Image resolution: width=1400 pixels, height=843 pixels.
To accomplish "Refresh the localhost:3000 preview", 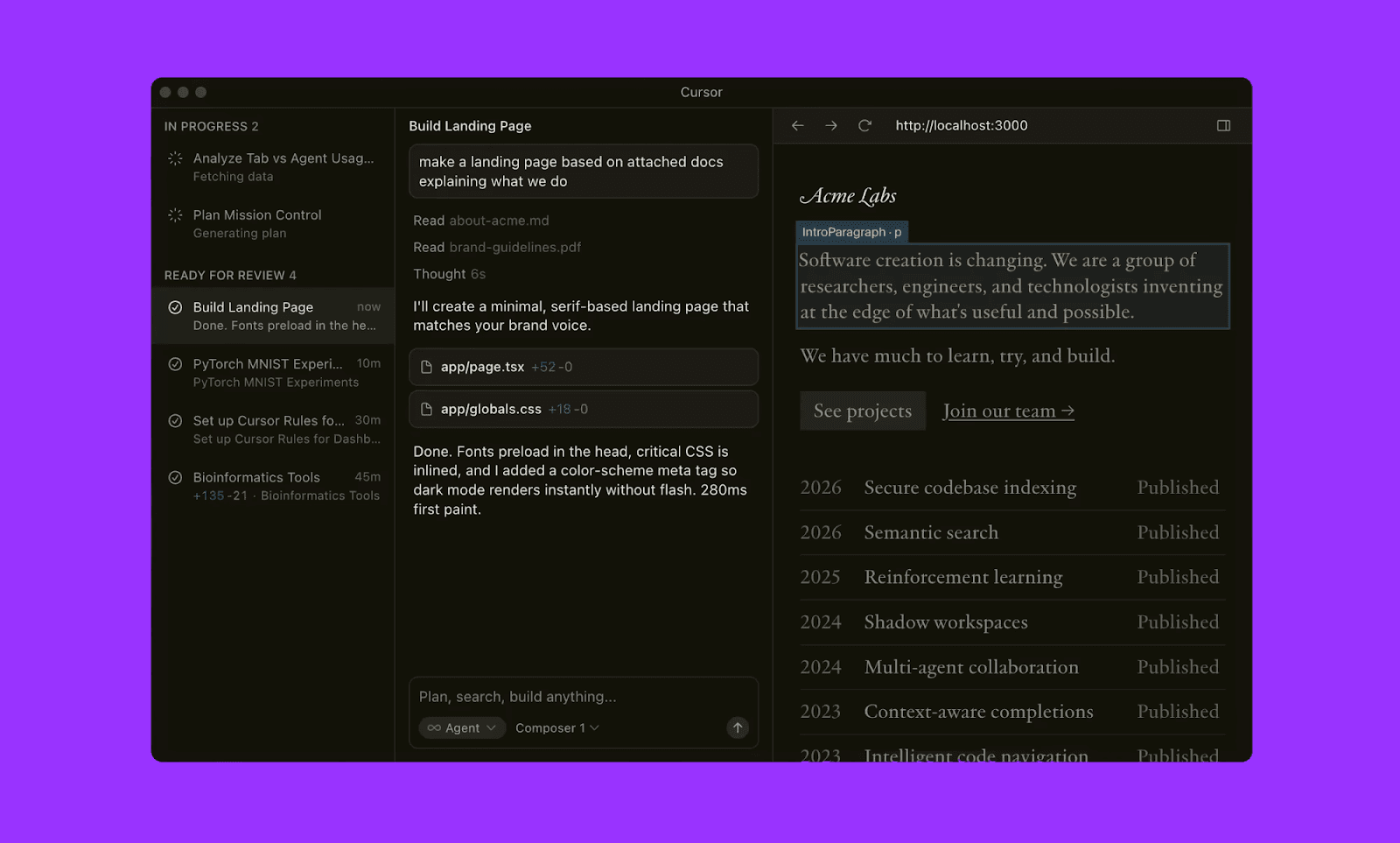I will [864, 125].
